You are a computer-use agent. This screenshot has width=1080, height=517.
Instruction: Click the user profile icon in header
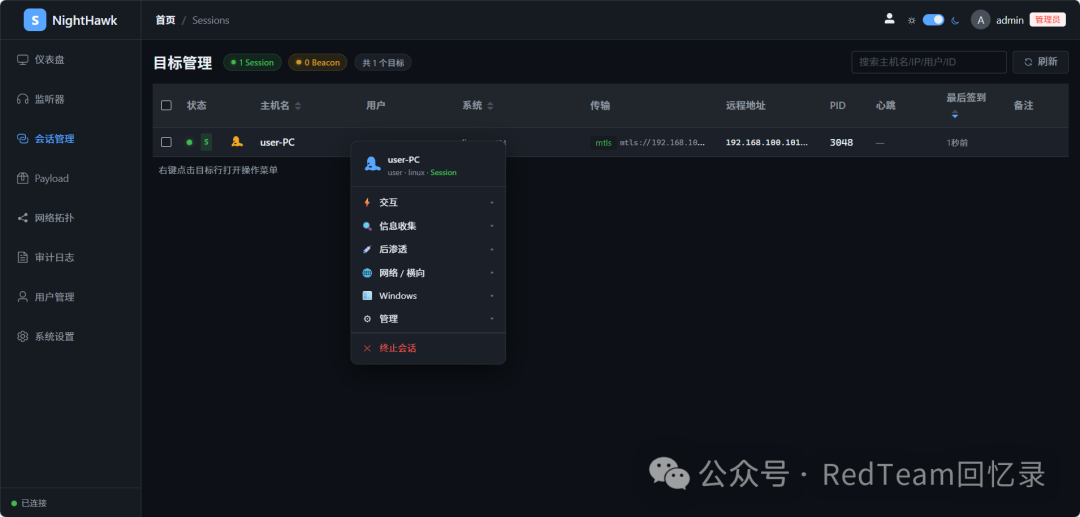[889, 19]
